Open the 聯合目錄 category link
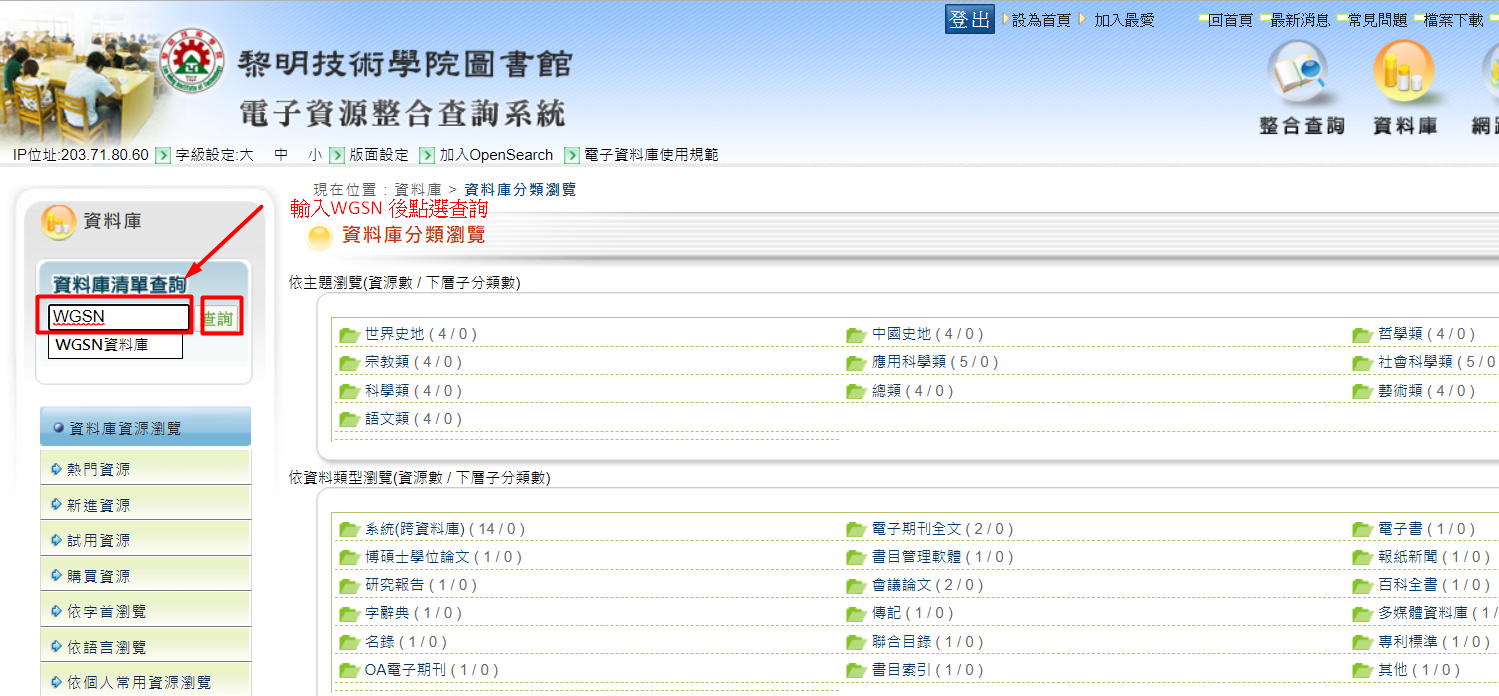Viewport: 1499px width, 696px height. pyautogui.click(x=902, y=642)
